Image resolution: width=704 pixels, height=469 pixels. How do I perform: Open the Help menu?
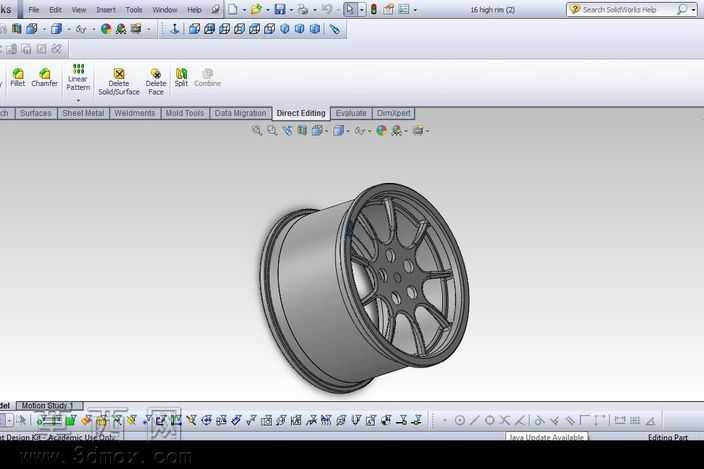(x=194, y=9)
